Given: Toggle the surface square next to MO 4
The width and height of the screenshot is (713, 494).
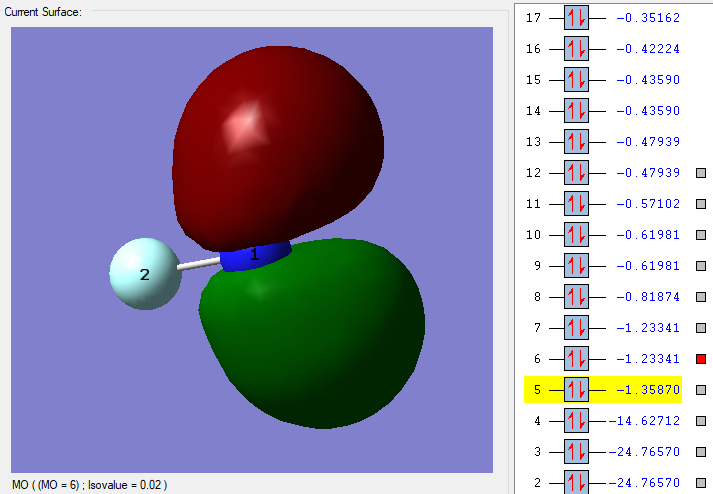Looking at the screenshot, I should pos(701,421).
